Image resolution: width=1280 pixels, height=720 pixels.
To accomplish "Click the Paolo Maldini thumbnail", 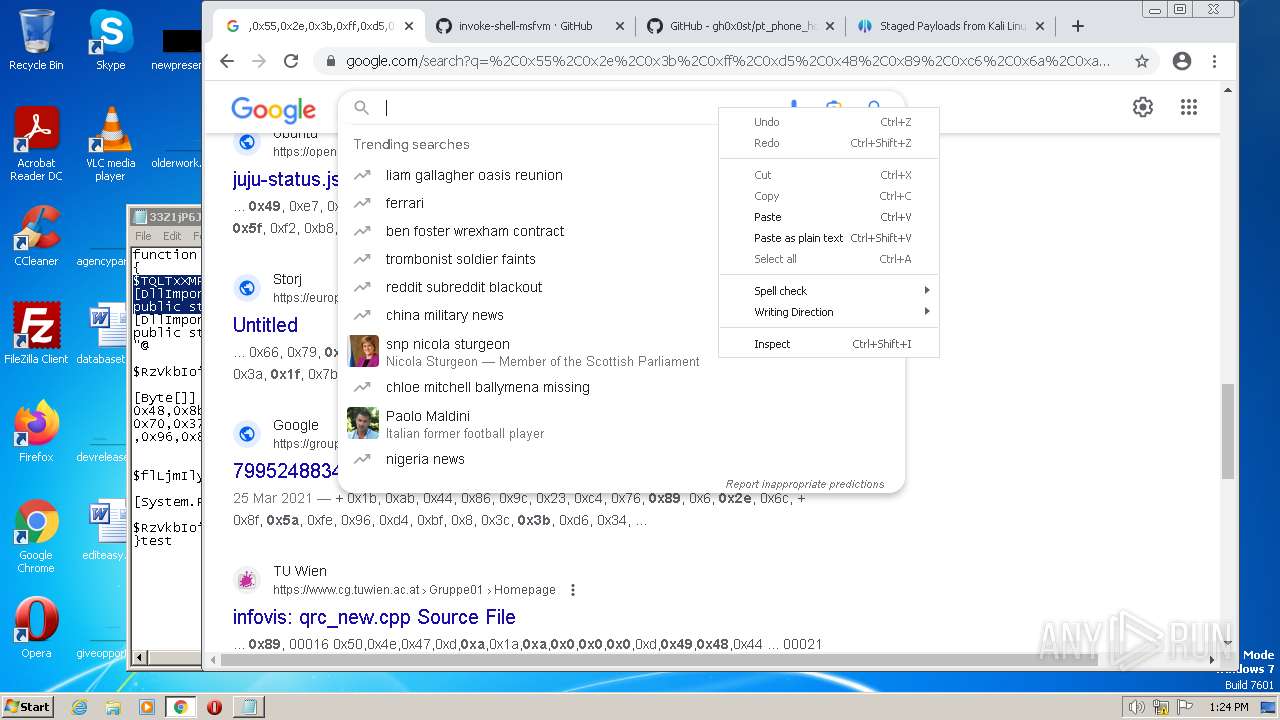I will (x=363, y=423).
